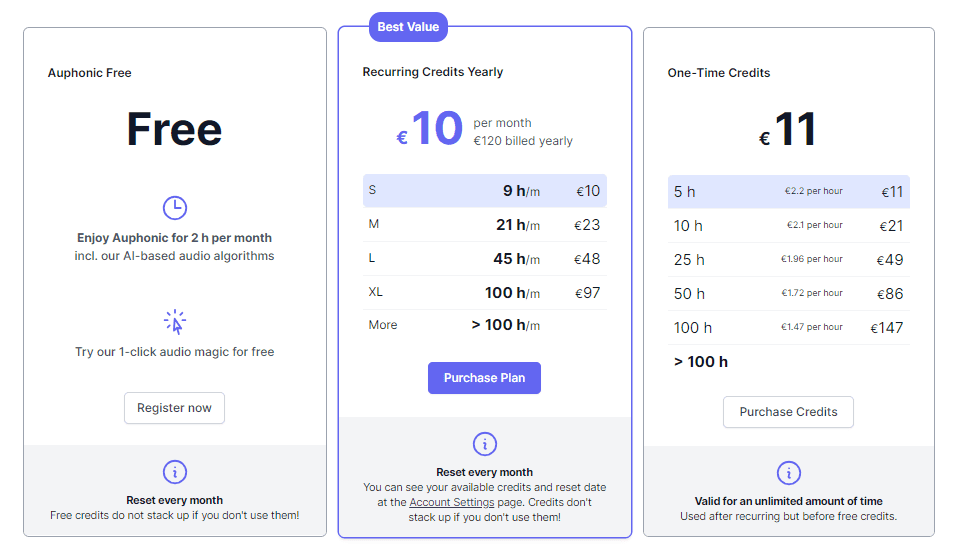Click the info icon below Purchase Plan
Image resolution: width=960 pixels, height=546 pixels.
[484, 444]
